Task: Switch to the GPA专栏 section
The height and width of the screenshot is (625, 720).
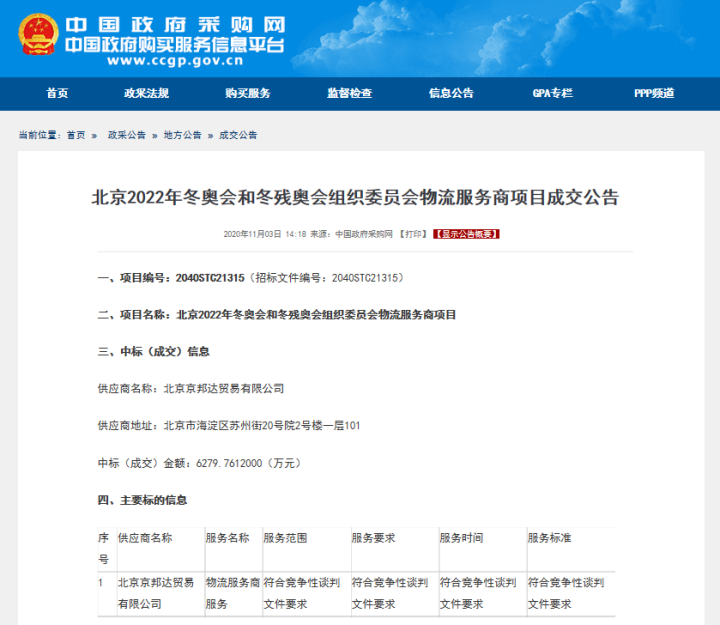Action: [x=552, y=93]
